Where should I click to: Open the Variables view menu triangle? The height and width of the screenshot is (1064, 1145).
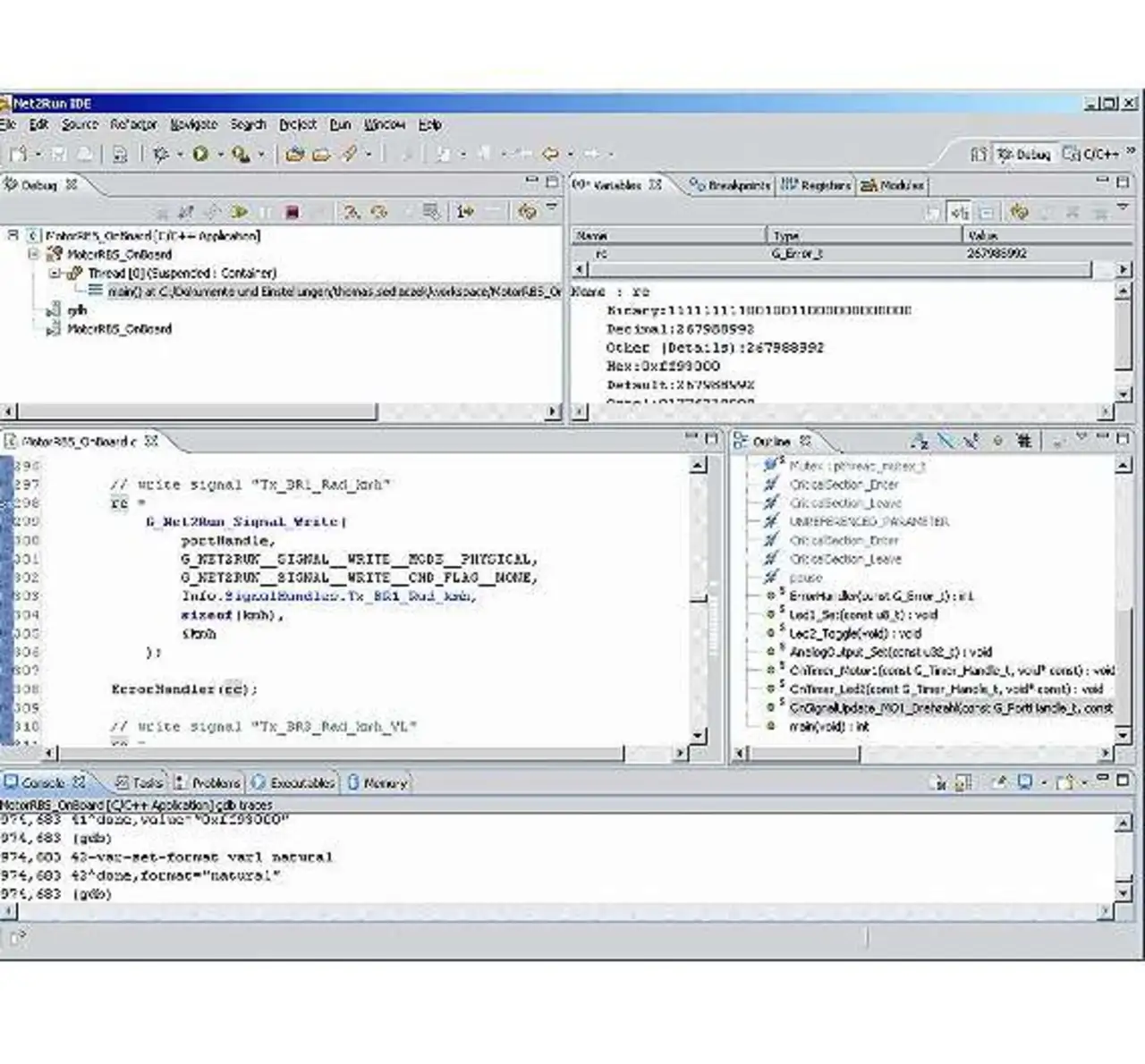click(x=1124, y=207)
